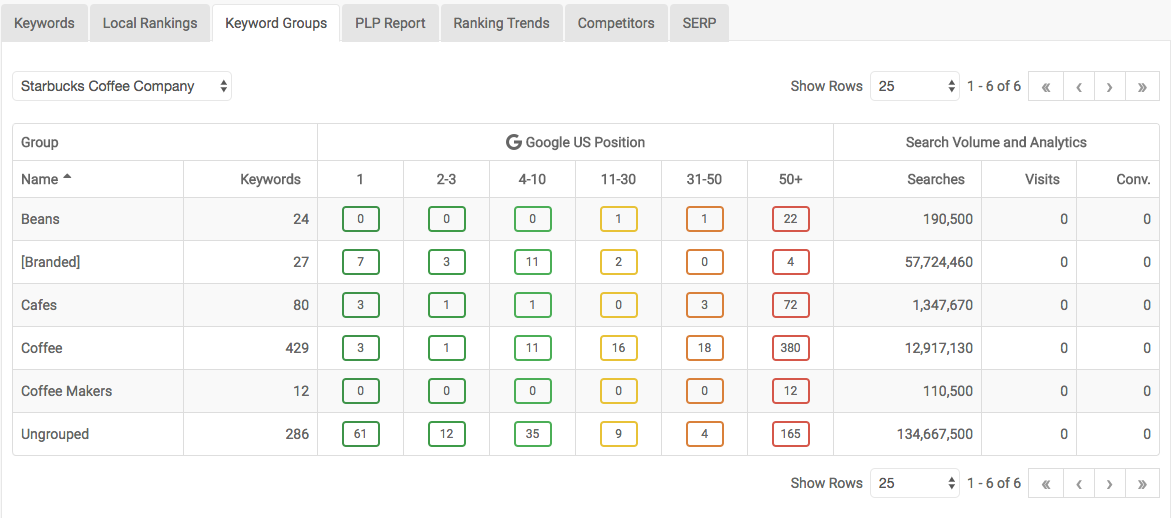Image resolution: width=1171 pixels, height=518 pixels.
Task: Go to next page using top pagination
Action: (x=1110, y=86)
